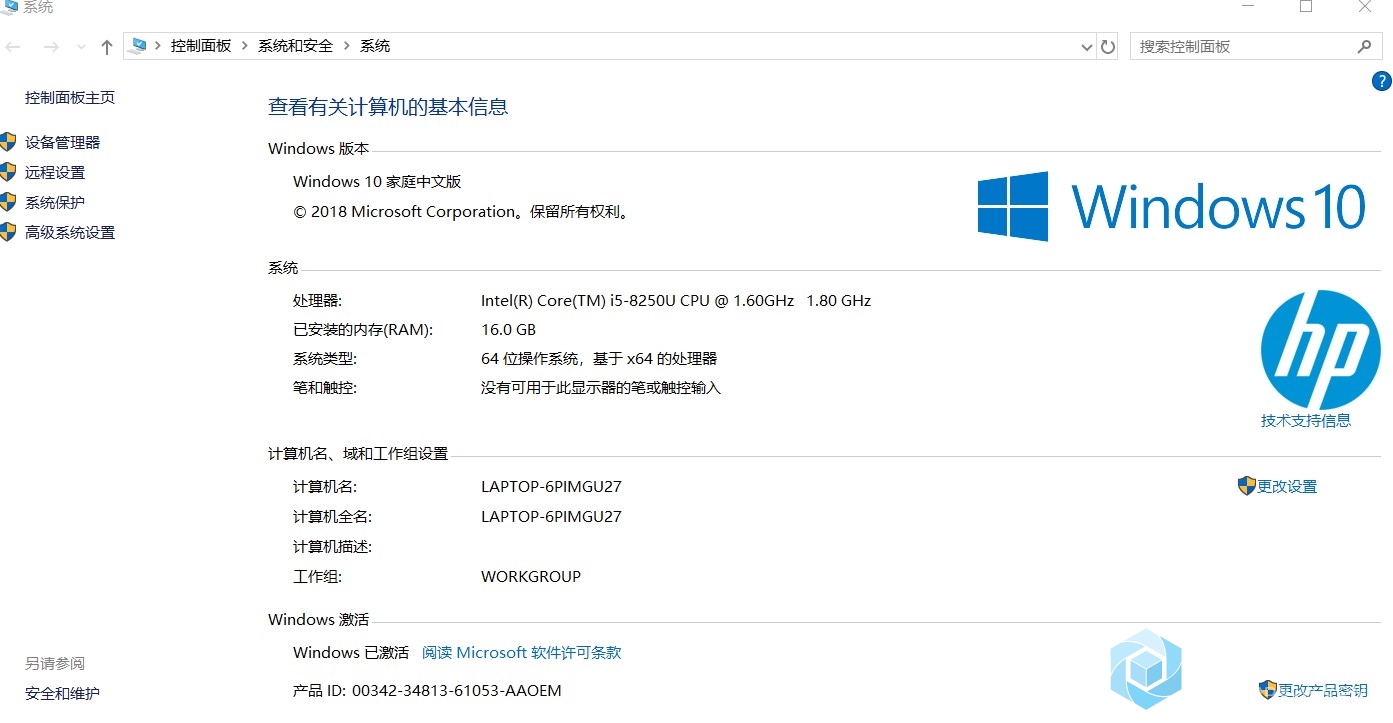Click the shield icon next to 远程设置
The width and height of the screenshot is (1393, 723).
tap(8, 172)
